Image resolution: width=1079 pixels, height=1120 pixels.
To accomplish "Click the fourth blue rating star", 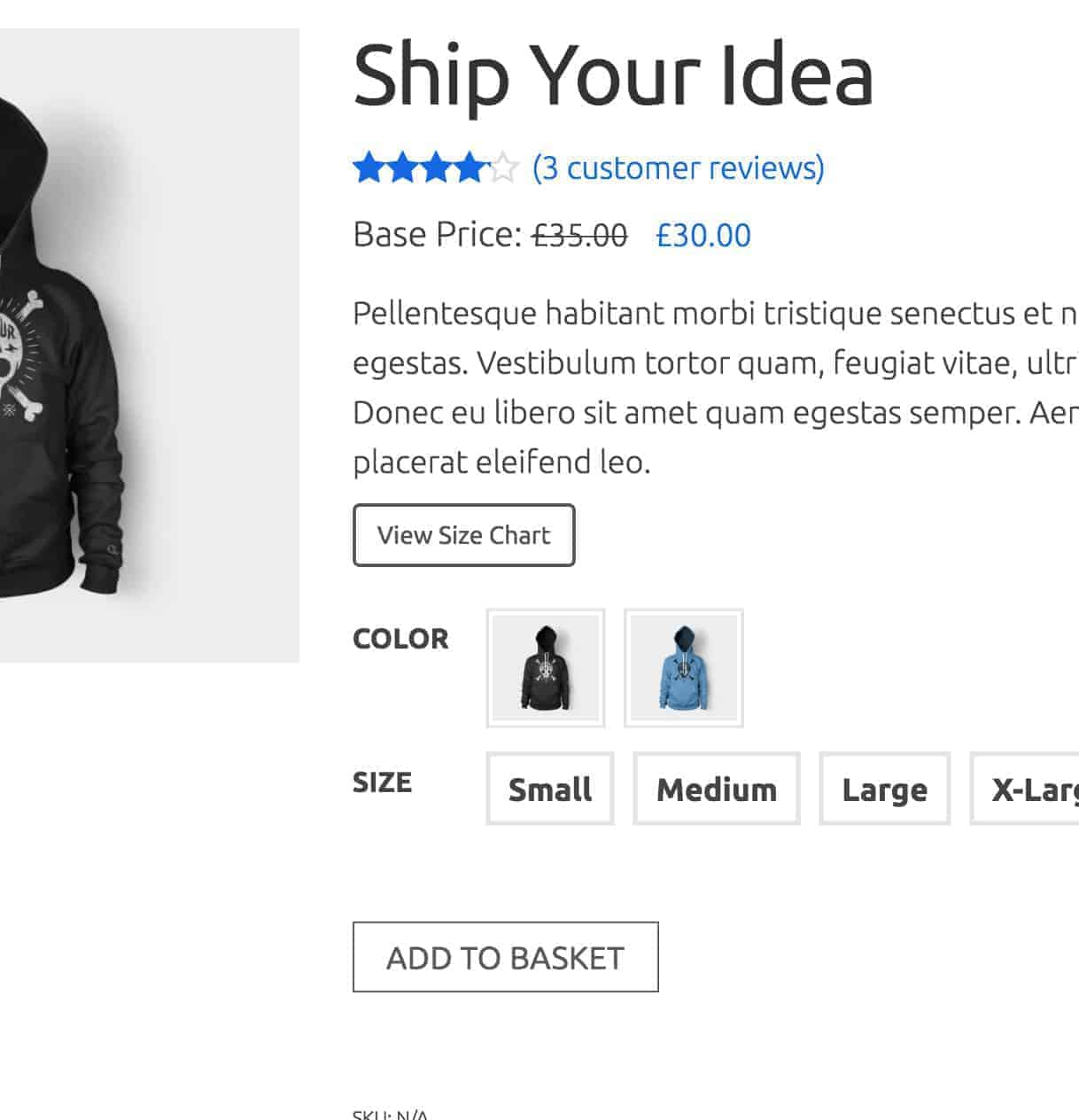I will [x=470, y=168].
